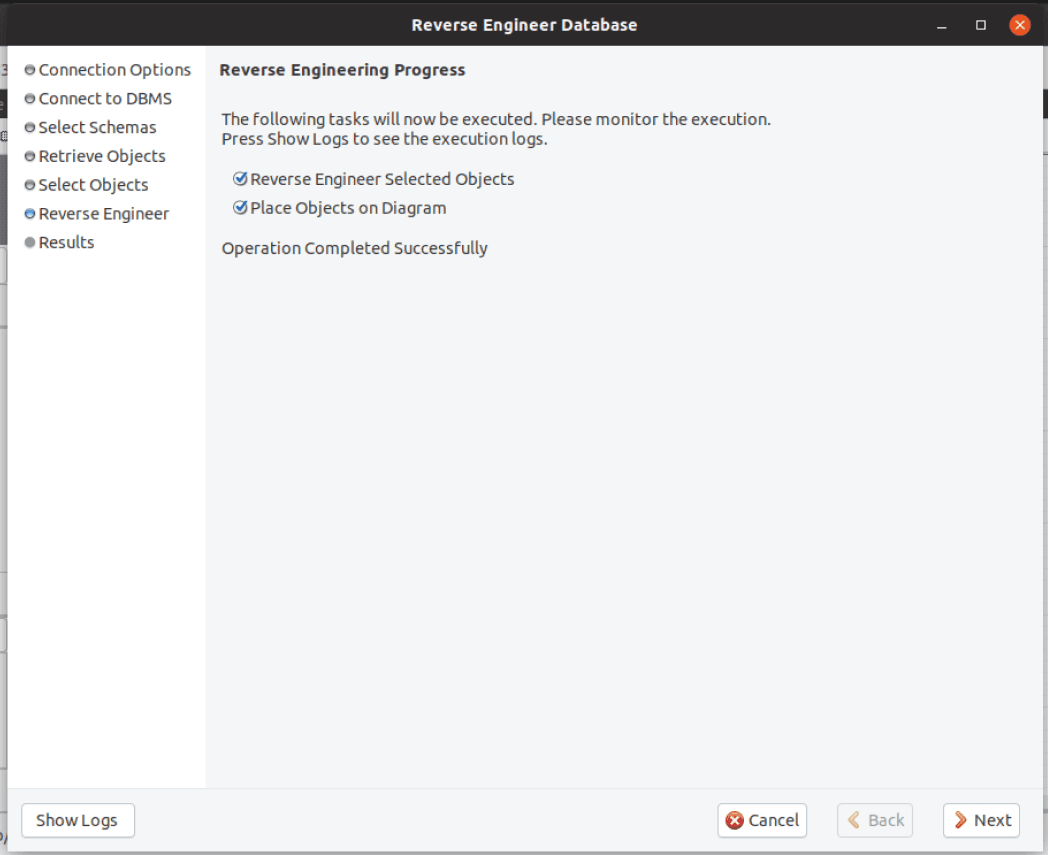Viewport: 1048px width, 855px height.
Task: Click the Connection Options step bullet icon
Action: click(x=30, y=70)
